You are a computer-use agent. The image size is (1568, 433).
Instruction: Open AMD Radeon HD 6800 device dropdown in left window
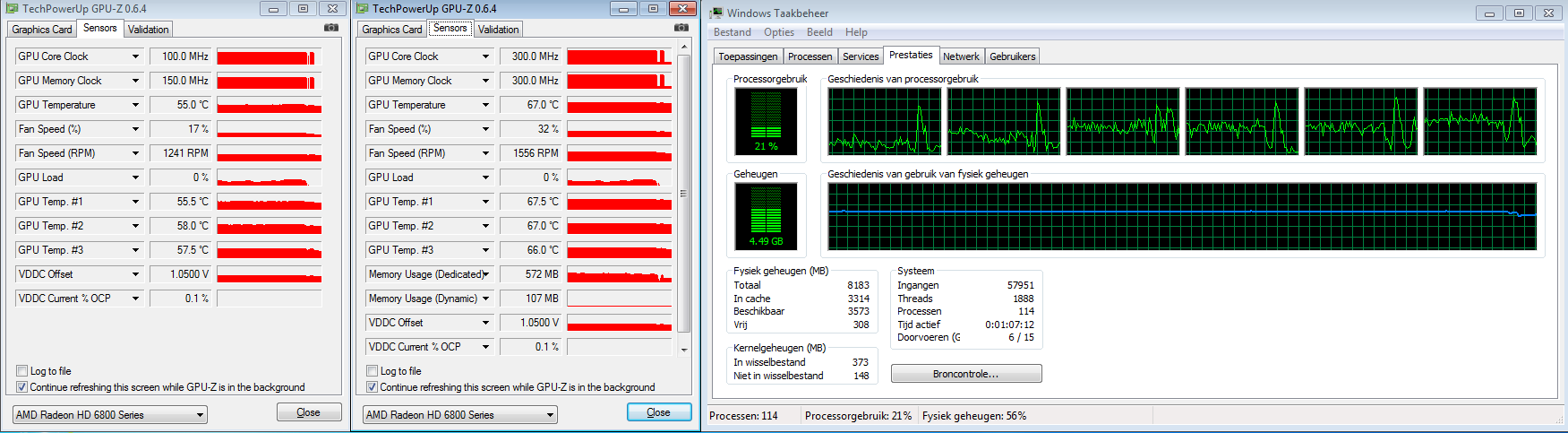200,415
